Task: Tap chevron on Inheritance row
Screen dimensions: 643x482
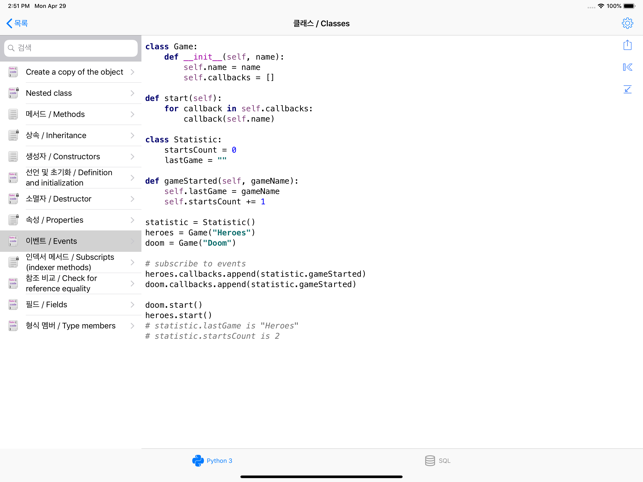Action: 132,135
